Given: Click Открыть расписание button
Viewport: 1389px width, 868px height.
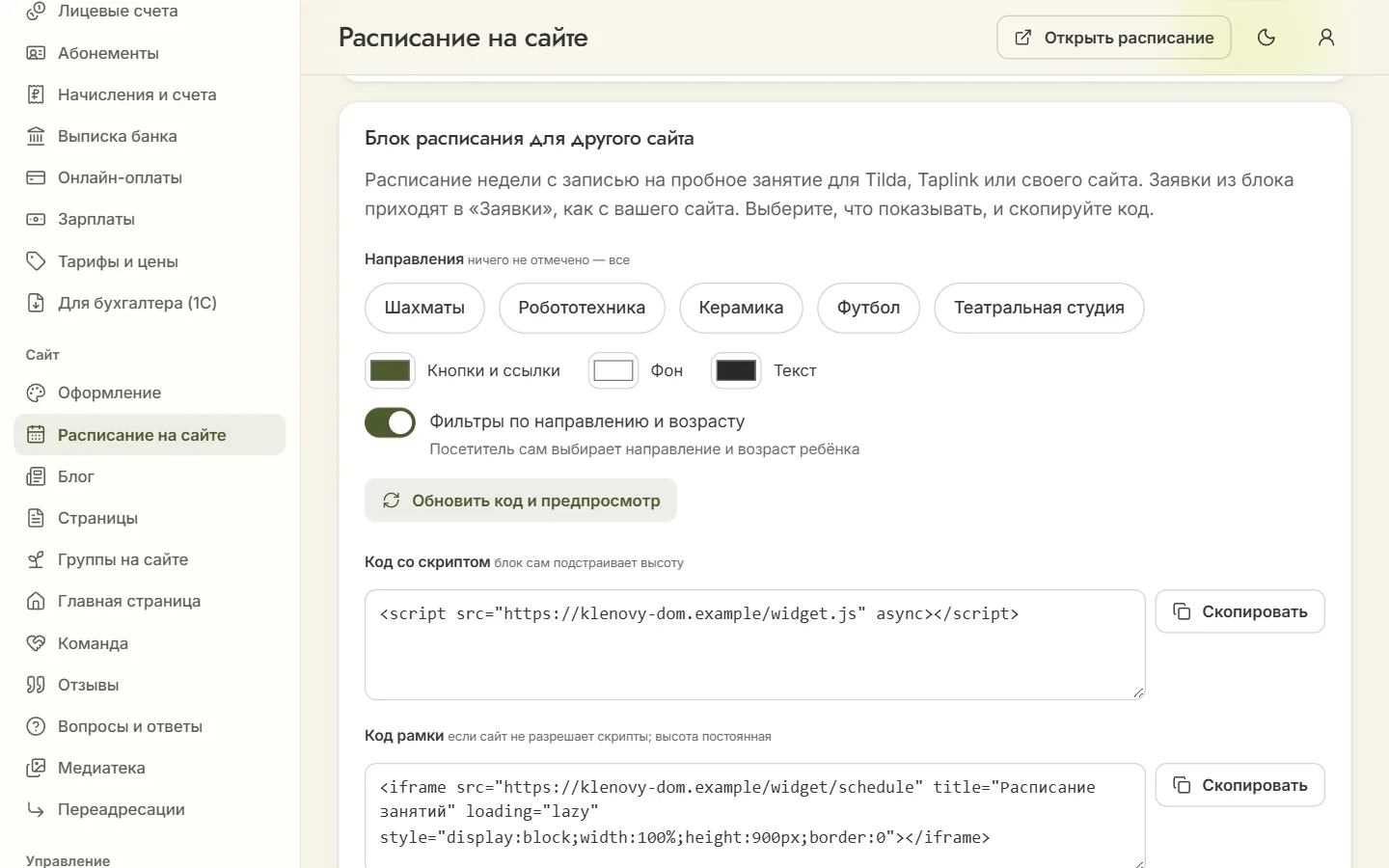Looking at the screenshot, I should click(1114, 38).
